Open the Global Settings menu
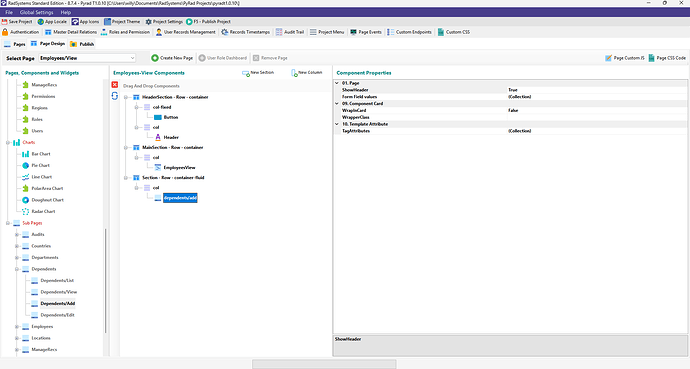690x369 pixels. click(x=37, y=12)
